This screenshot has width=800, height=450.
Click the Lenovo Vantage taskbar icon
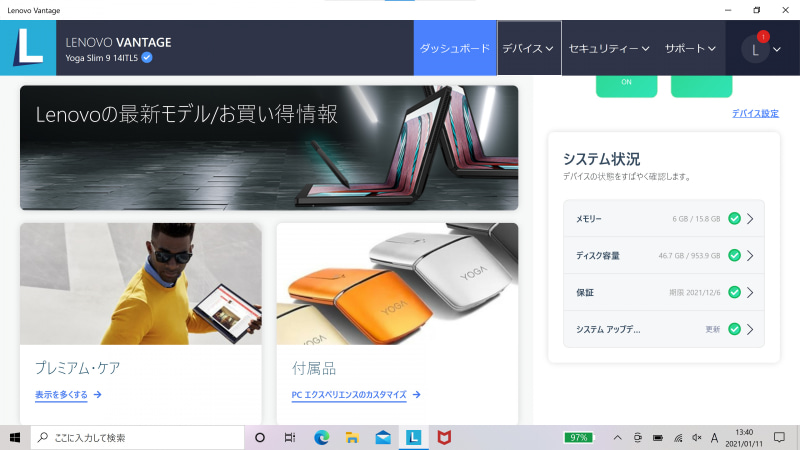pyautogui.click(x=414, y=438)
